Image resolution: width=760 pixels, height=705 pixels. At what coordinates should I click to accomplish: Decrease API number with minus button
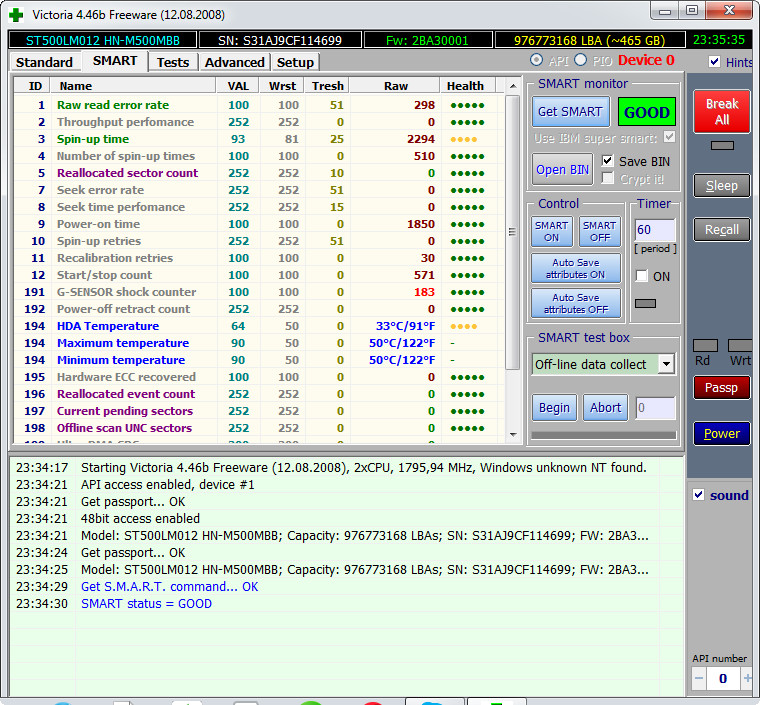pyautogui.click(x=699, y=678)
